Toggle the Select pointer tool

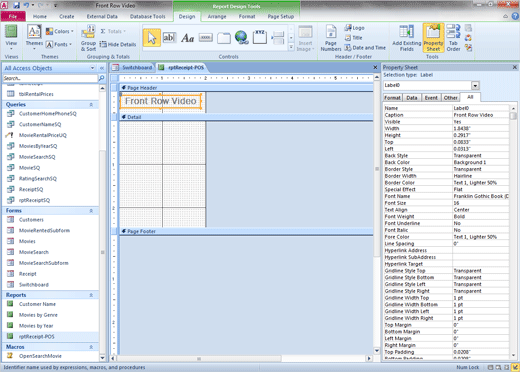coord(152,38)
